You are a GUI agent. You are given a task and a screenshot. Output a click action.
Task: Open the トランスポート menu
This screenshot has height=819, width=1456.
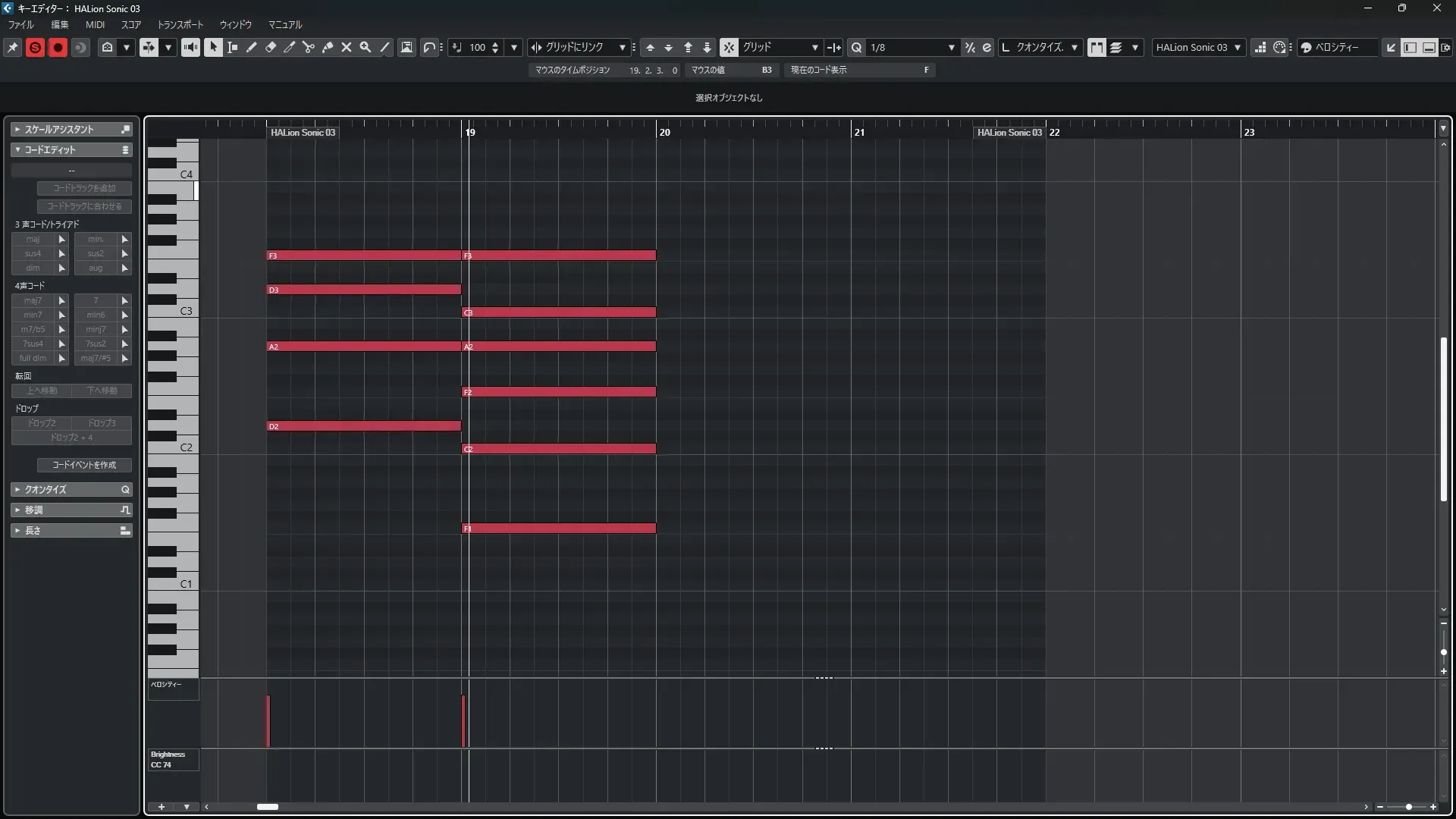(180, 24)
